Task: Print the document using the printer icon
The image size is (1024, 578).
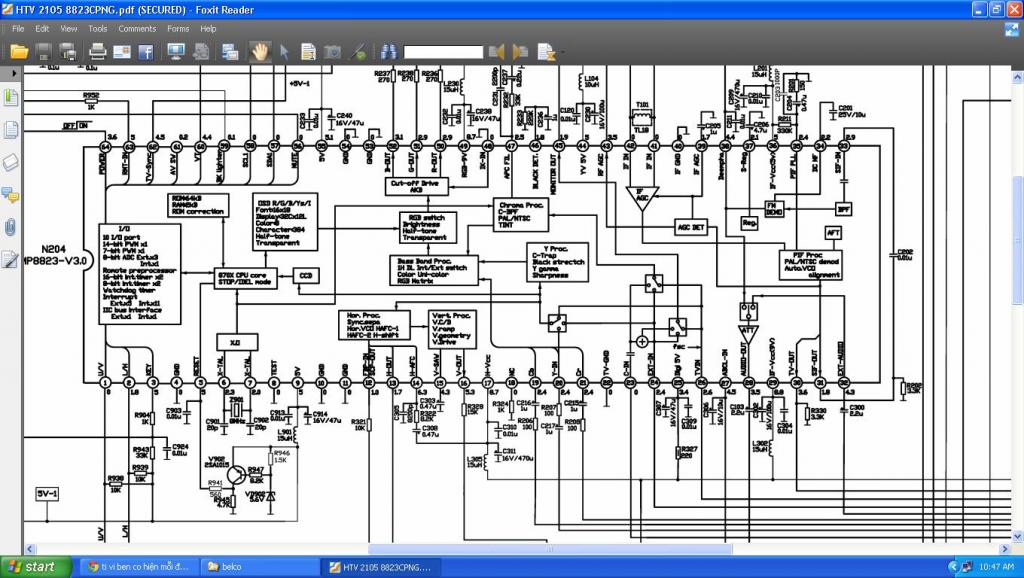Action: [97, 52]
